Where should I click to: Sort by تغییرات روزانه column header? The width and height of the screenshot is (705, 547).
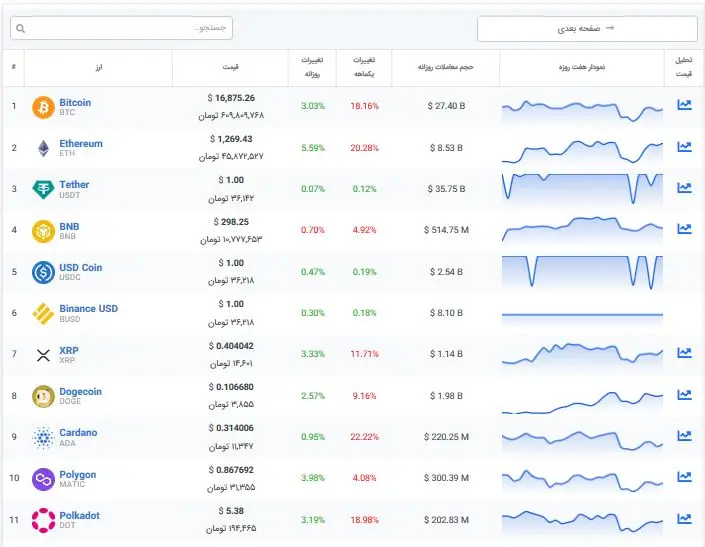tap(312, 67)
